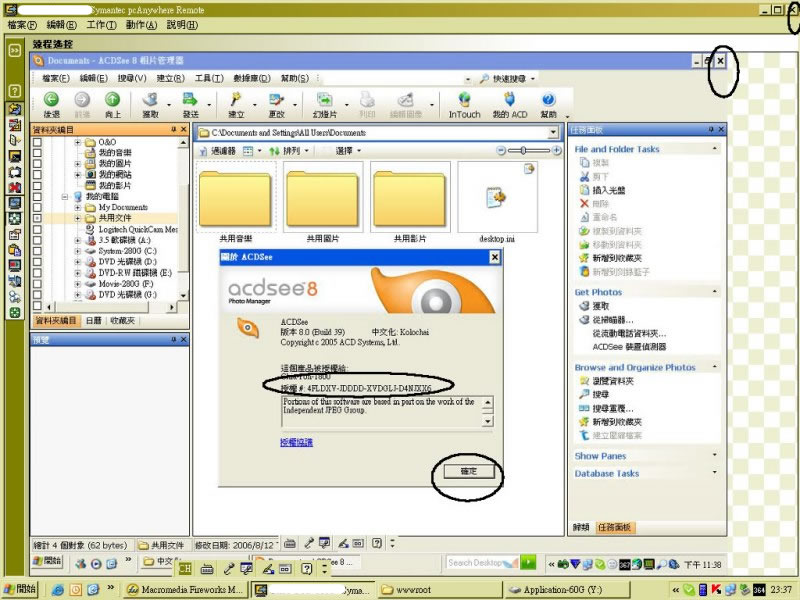Select the desktop.ini file thumbnail

click(x=497, y=202)
